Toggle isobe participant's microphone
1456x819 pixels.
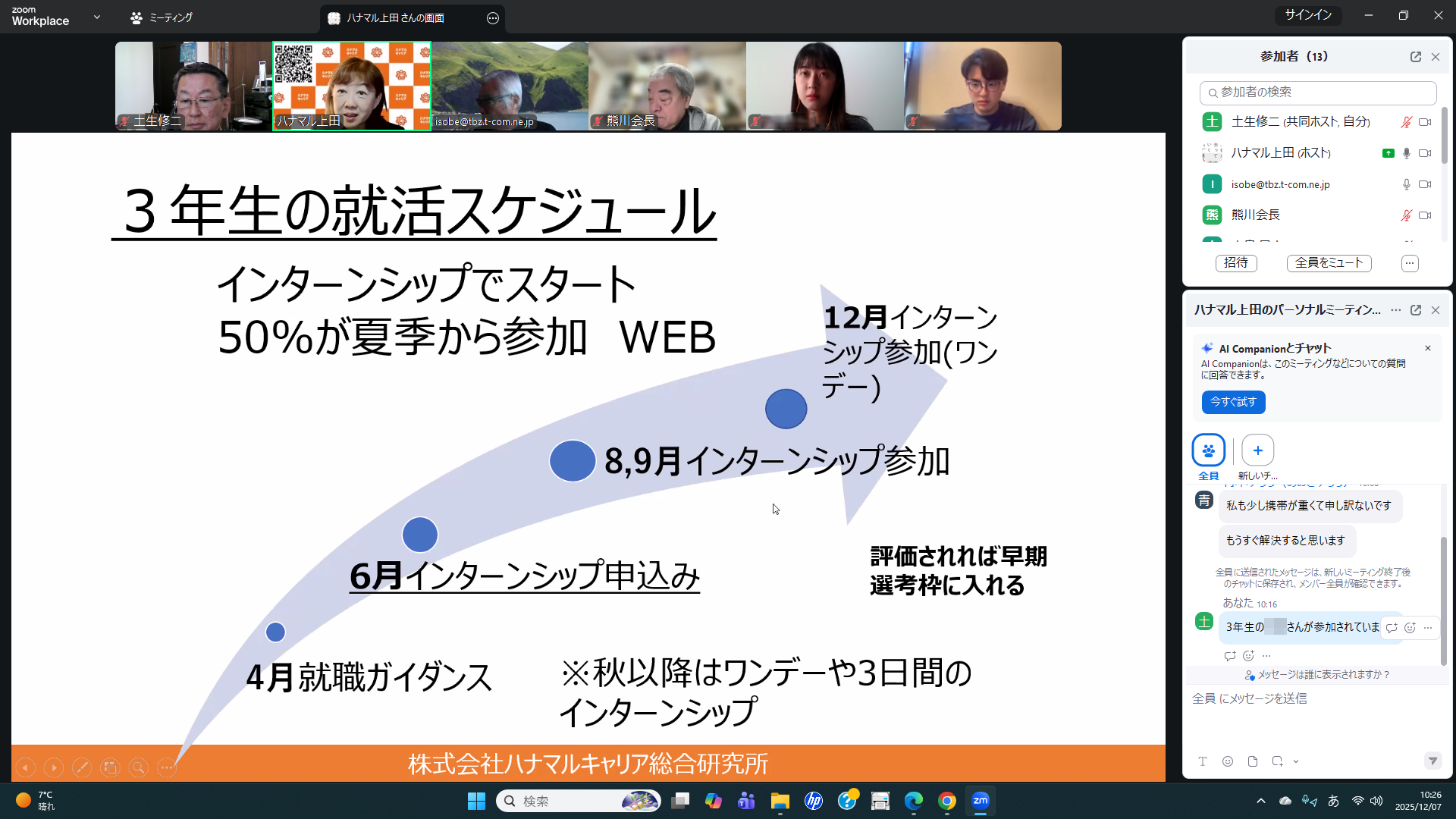1406,184
